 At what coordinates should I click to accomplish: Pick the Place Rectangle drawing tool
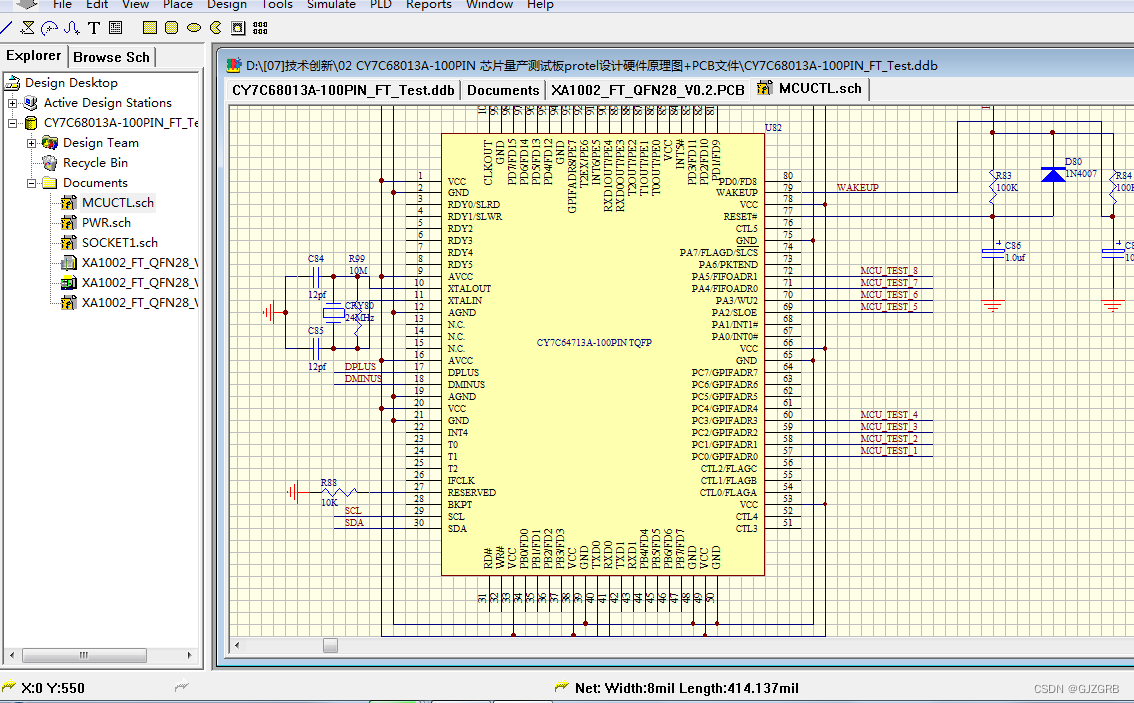150,28
